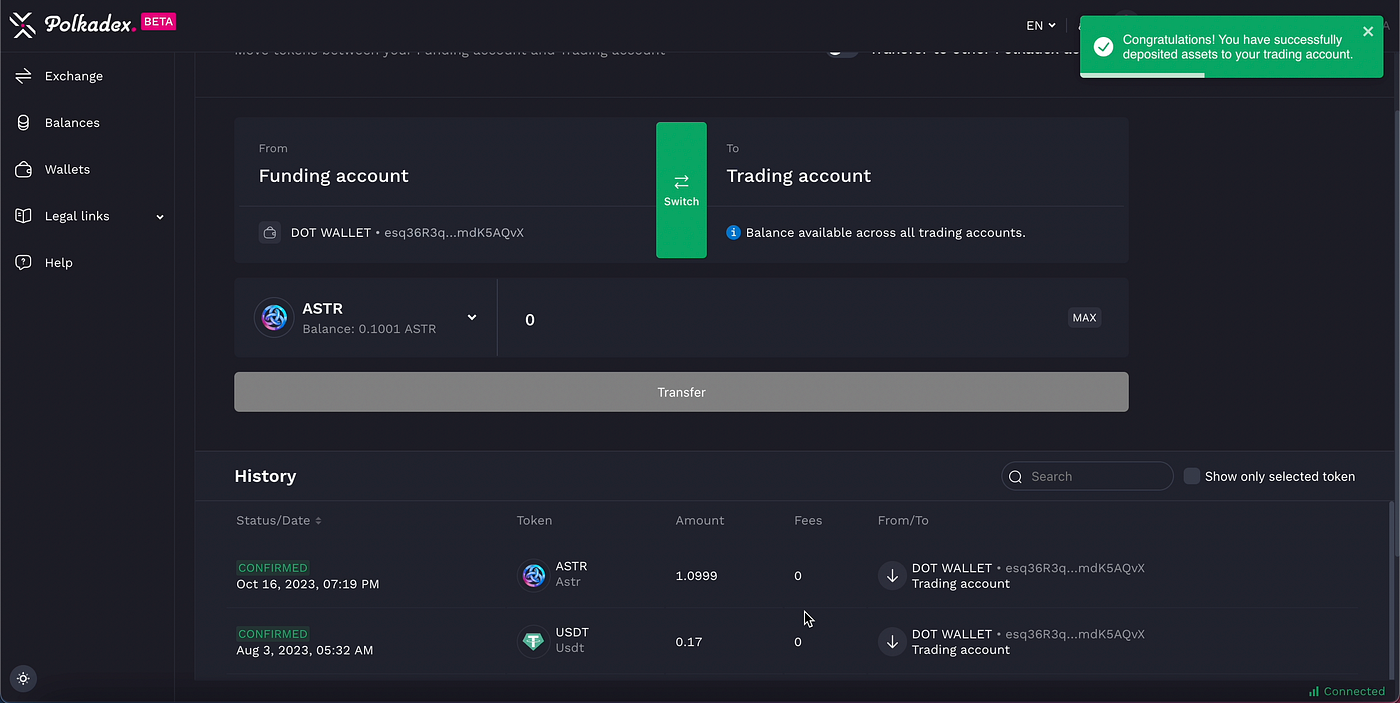Viewport: 1400px width, 703px height.
Task: Click the History search input field
Action: (x=1087, y=476)
